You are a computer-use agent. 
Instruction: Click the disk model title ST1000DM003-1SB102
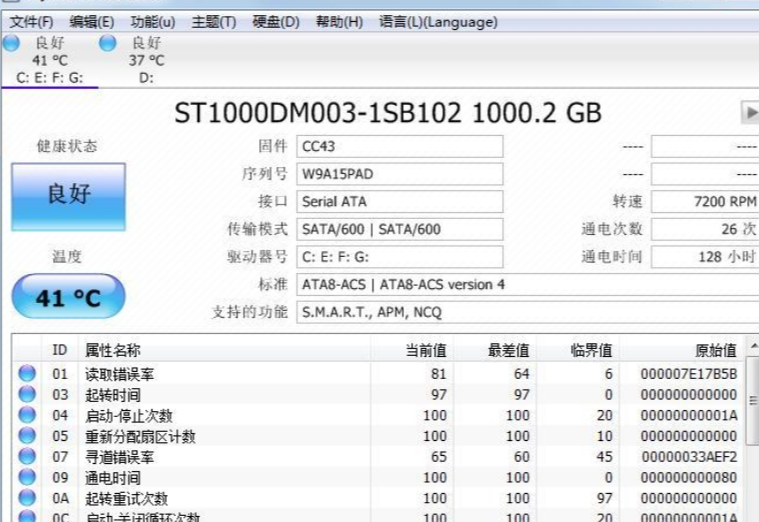click(x=318, y=113)
